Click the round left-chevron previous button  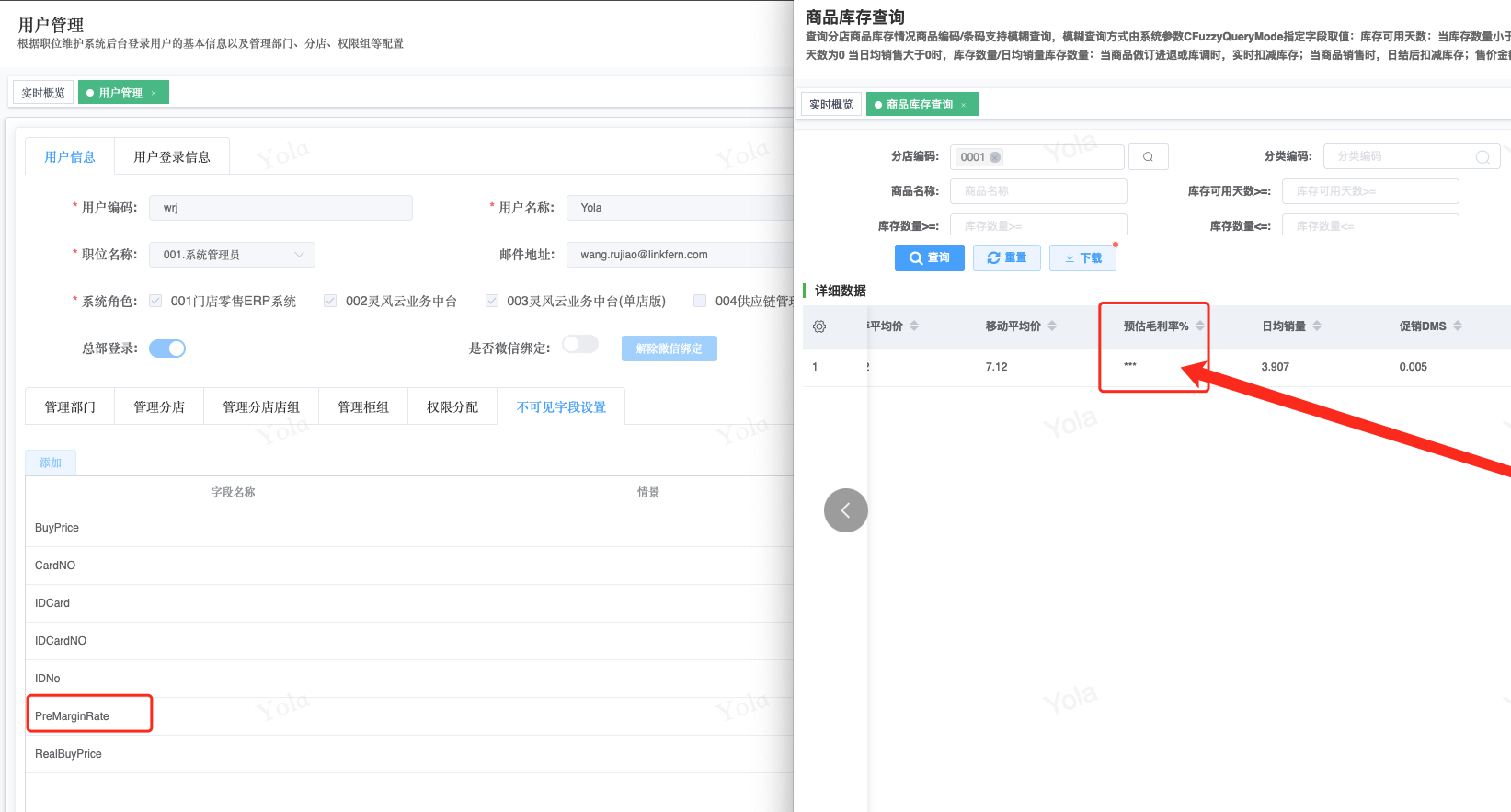(846, 510)
